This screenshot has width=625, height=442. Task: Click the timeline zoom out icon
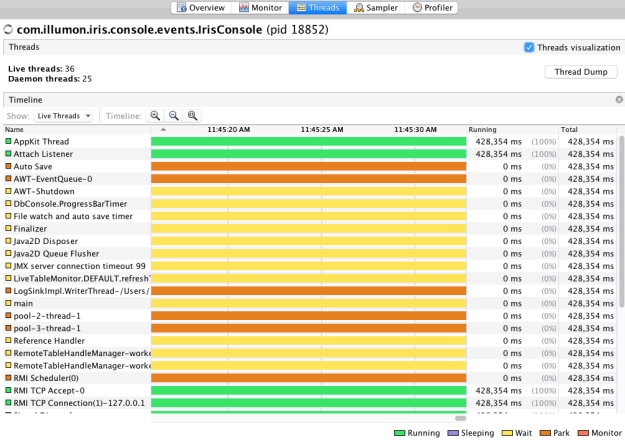(x=174, y=116)
